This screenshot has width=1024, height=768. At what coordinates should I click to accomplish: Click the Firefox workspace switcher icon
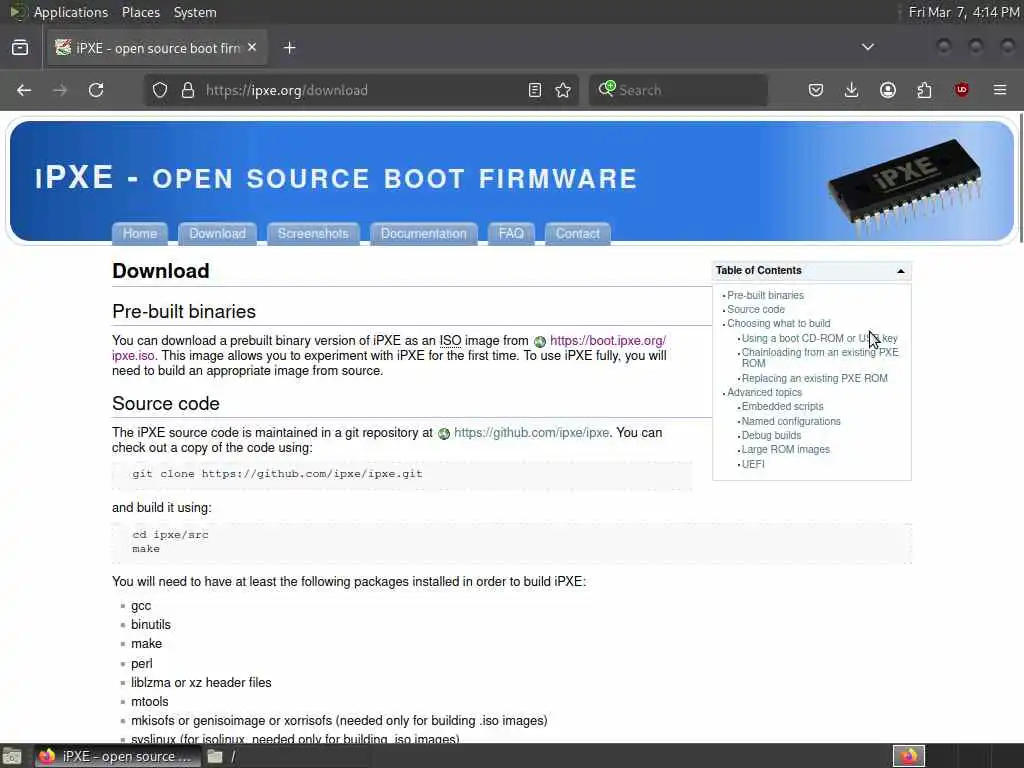tap(908, 756)
